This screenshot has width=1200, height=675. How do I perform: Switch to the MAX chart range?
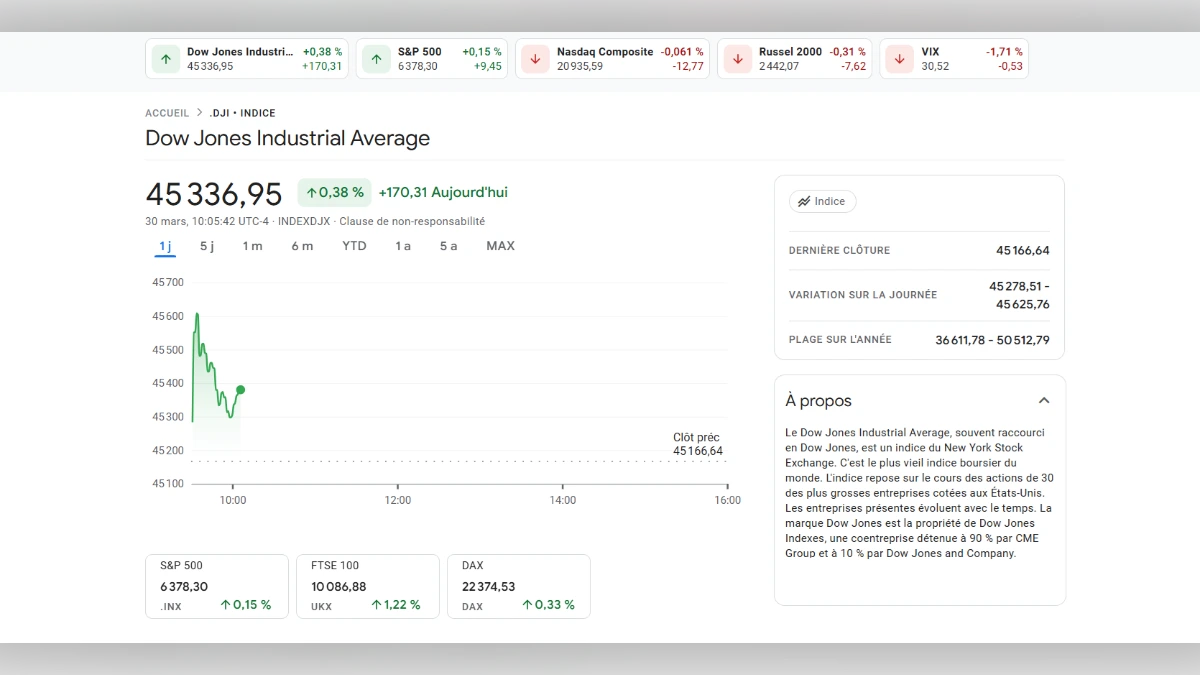[x=500, y=245]
